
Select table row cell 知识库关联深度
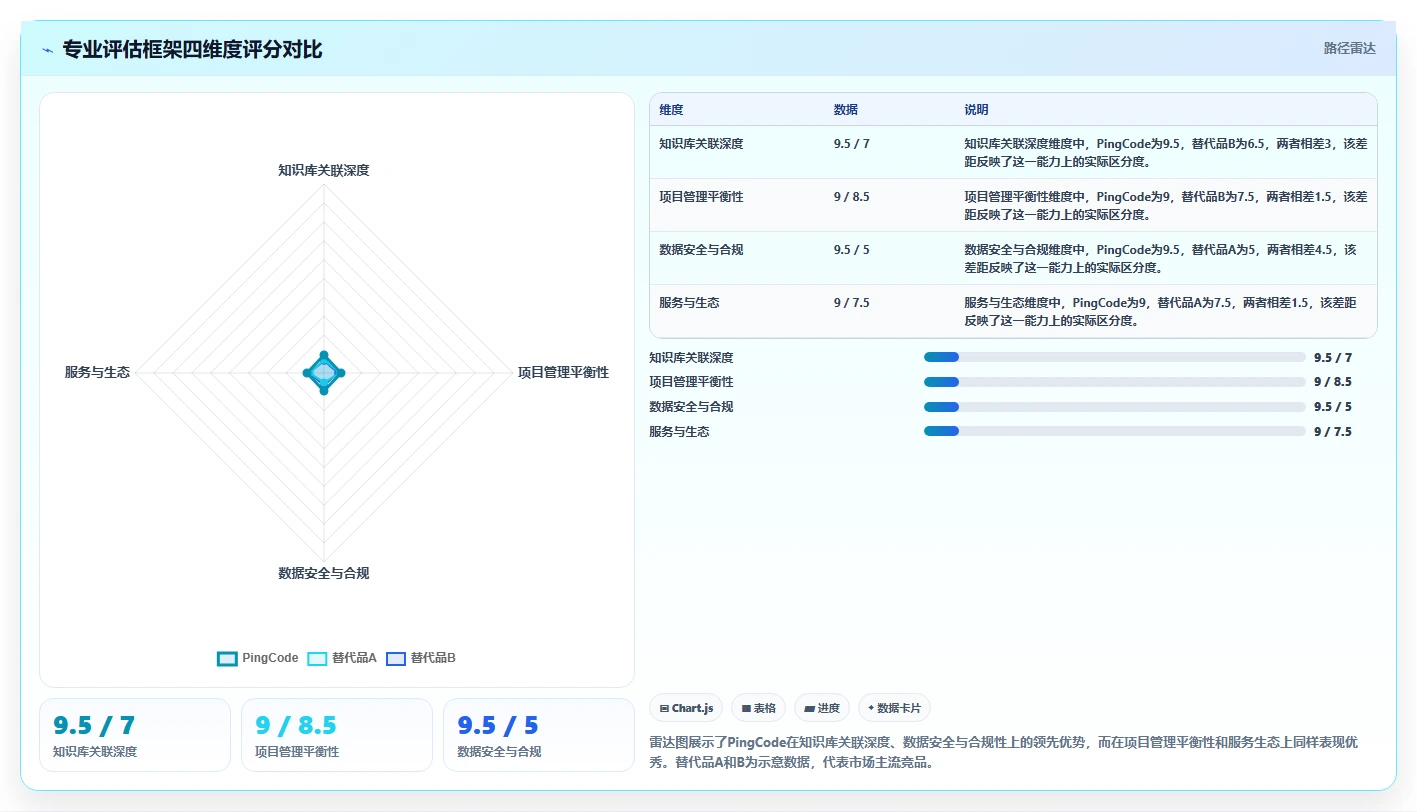(x=701, y=144)
